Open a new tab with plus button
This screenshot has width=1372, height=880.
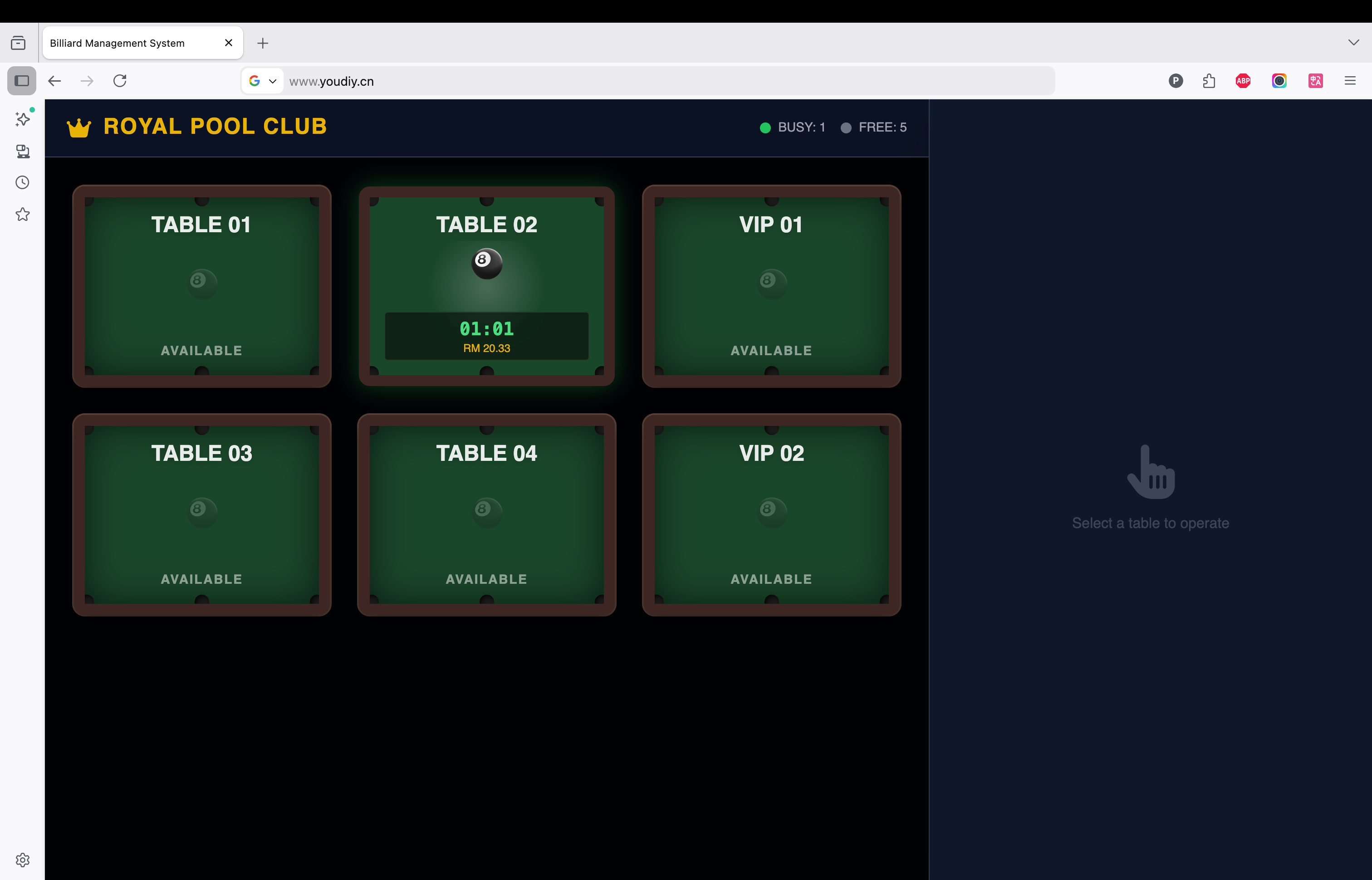[x=262, y=43]
